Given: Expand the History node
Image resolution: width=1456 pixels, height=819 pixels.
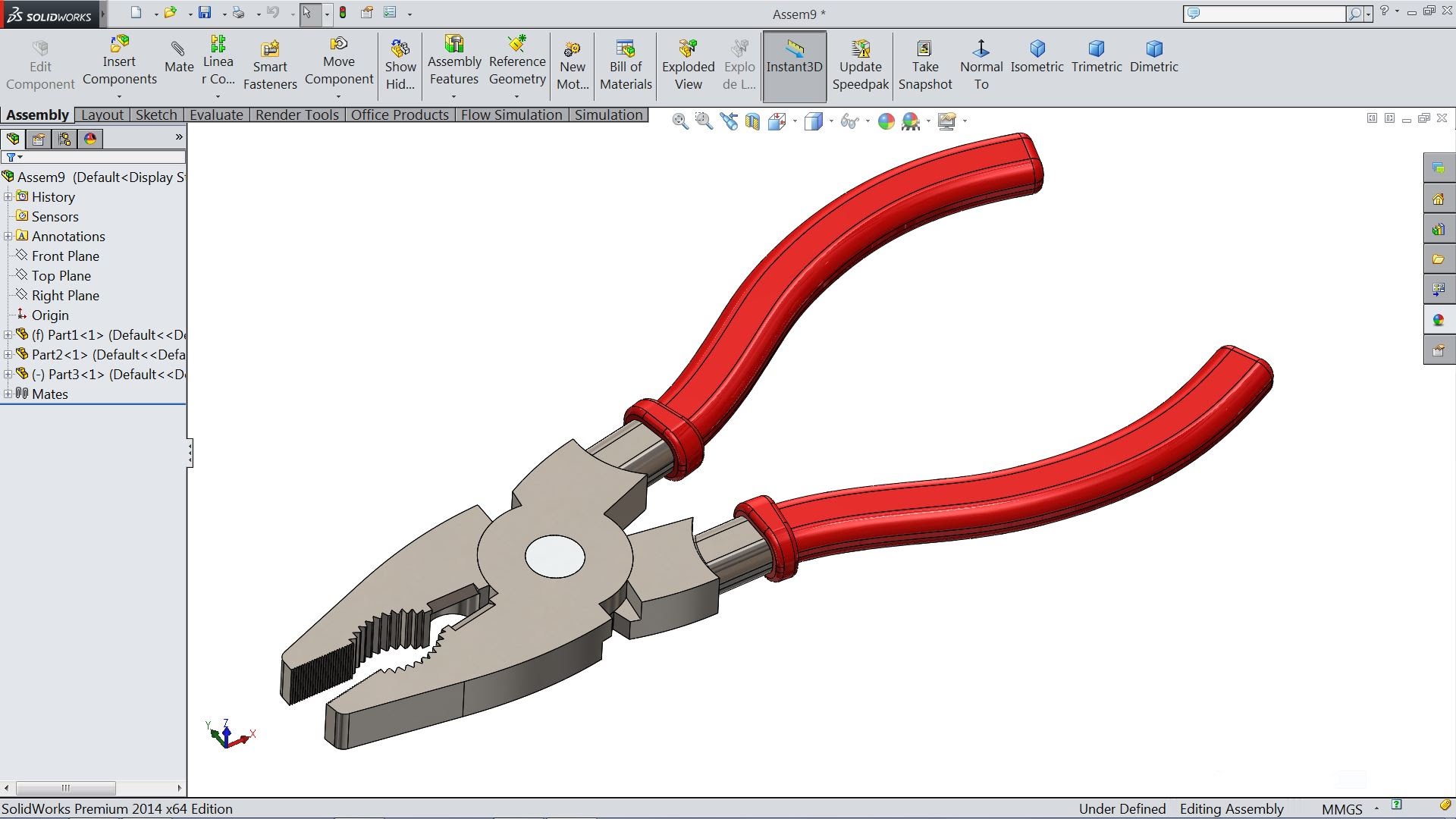Looking at the screenshot, I should [x=8, y=197].
